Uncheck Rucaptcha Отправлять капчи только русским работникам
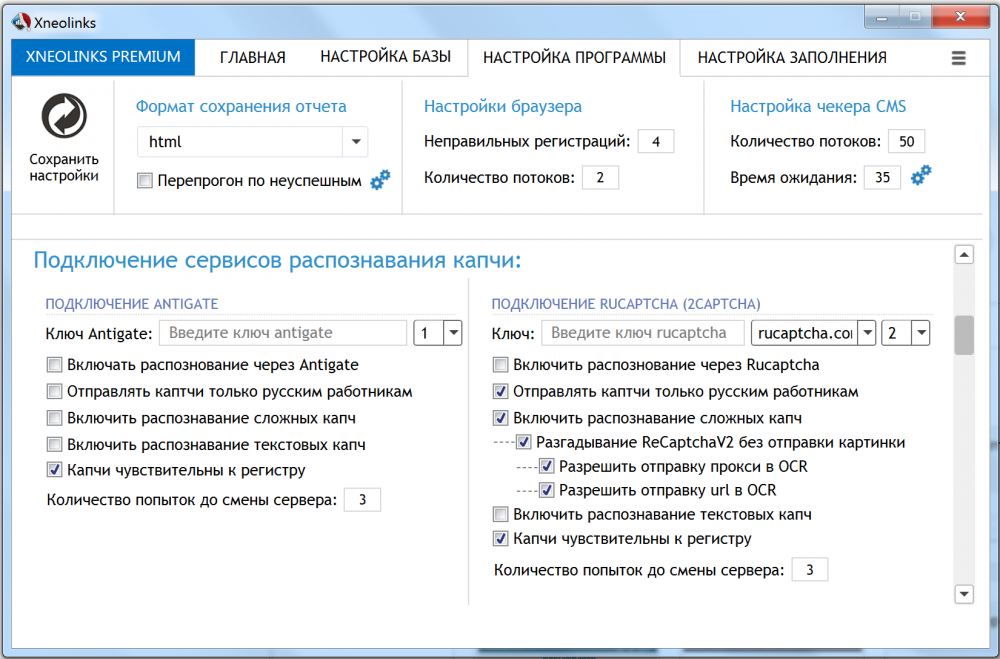 point(501,391)
